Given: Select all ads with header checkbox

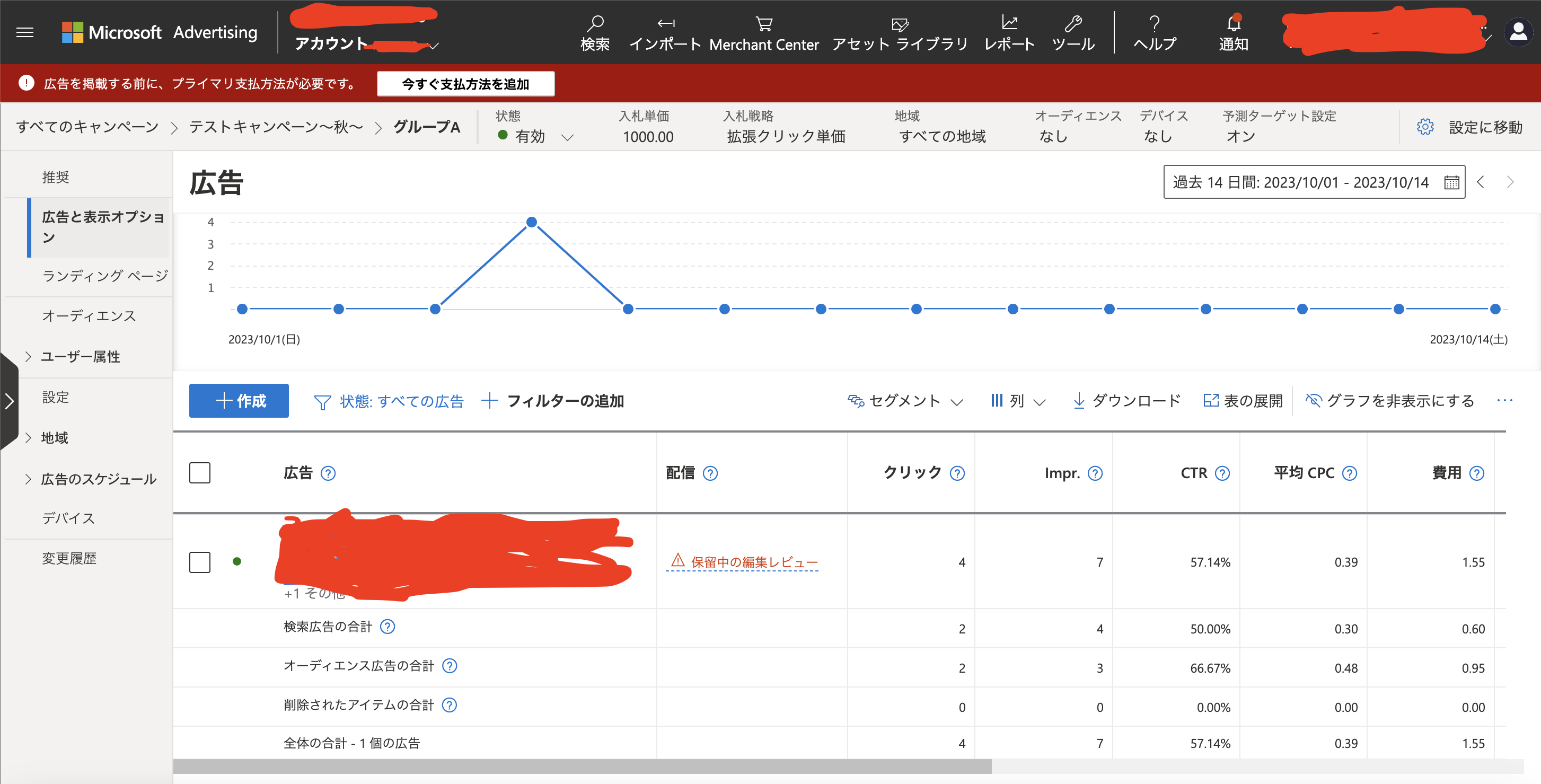Looking at the screenshot, I should click(200, 472).
